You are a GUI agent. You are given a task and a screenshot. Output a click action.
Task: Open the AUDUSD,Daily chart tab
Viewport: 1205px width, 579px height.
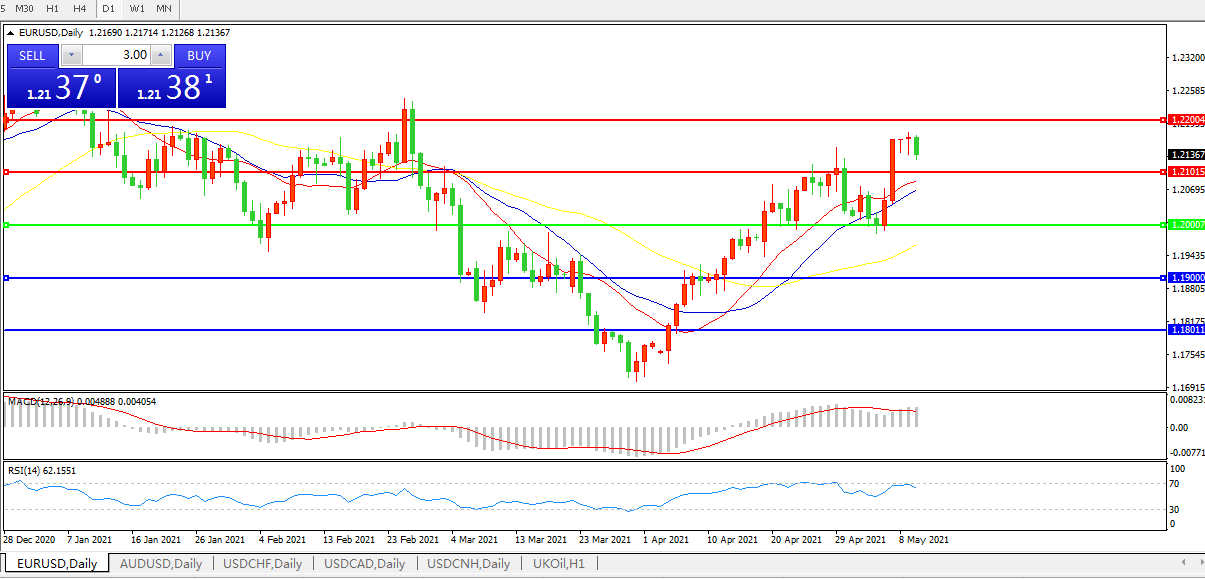(160, 563)
